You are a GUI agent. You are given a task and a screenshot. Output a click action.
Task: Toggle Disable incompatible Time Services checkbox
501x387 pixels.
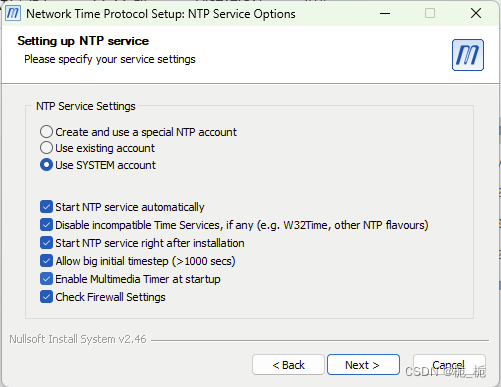(x=46, y=225)
